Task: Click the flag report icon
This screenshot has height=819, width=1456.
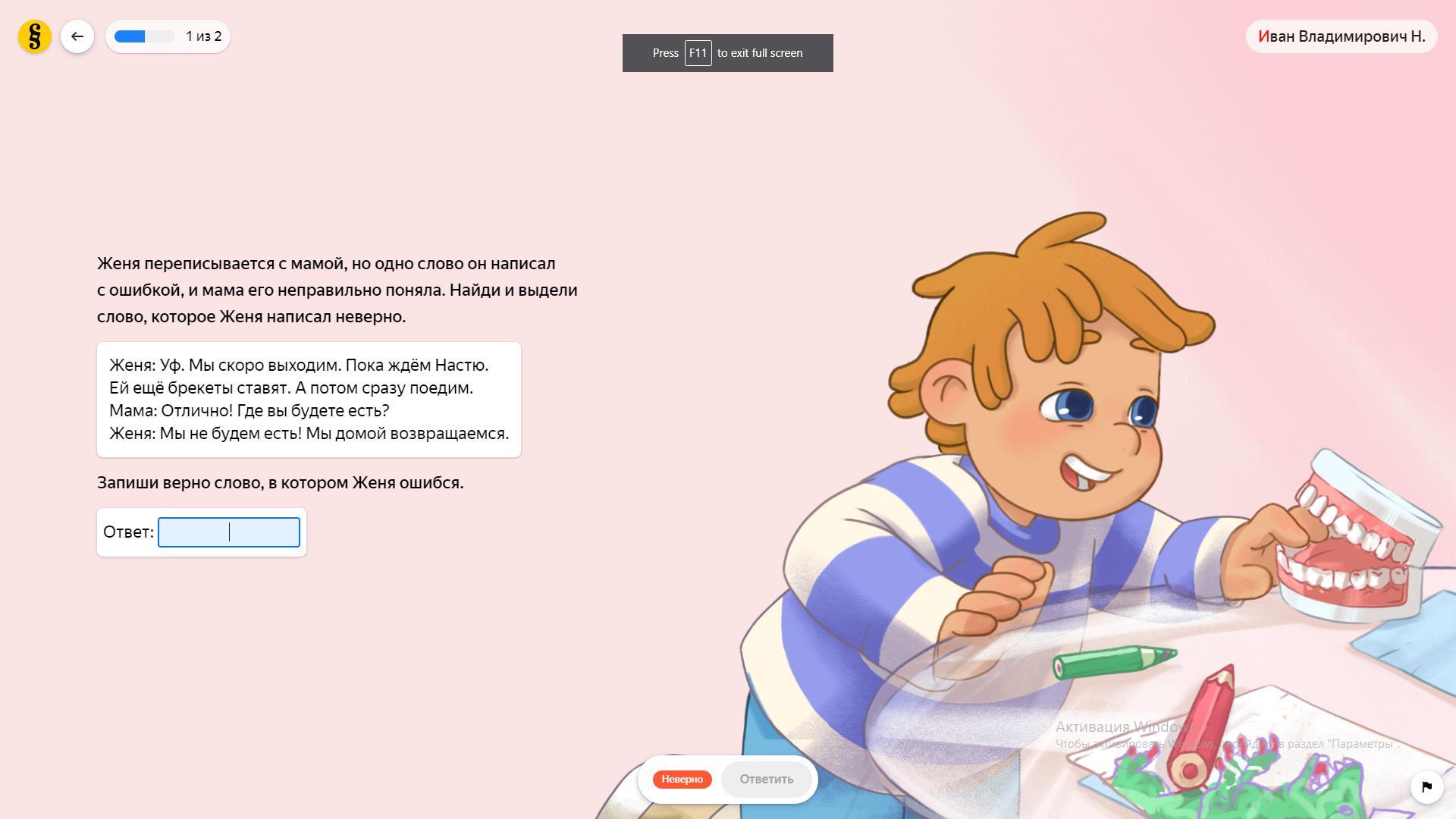Action: pos(1426,786)
